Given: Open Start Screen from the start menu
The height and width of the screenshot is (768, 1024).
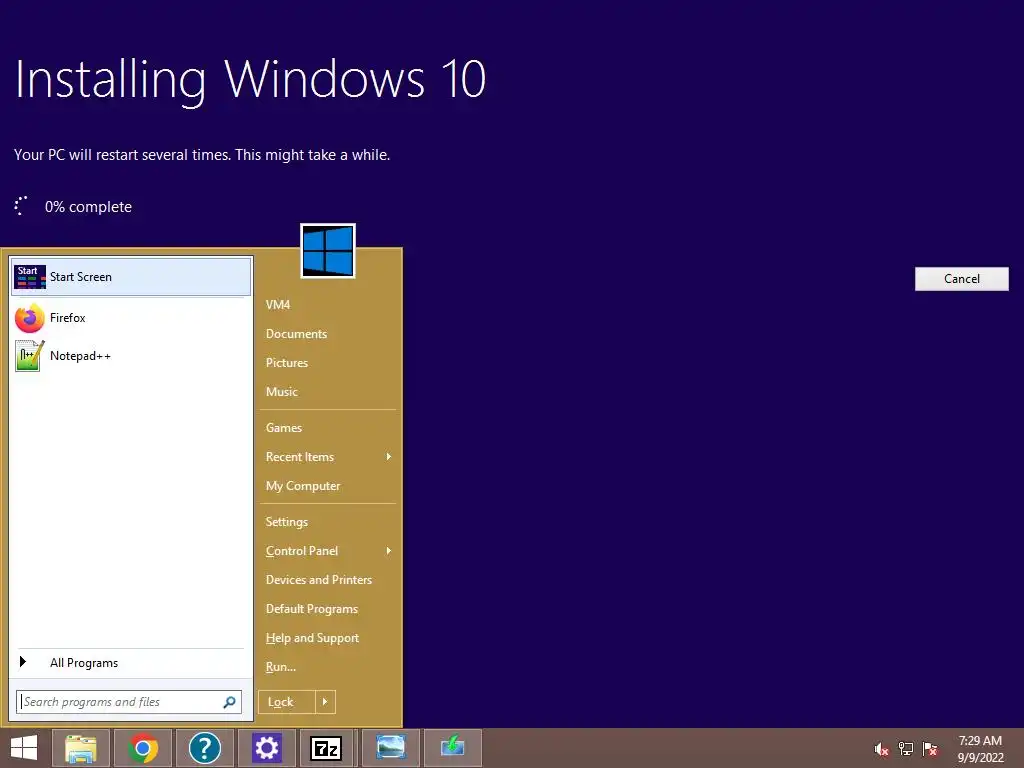Looking at the screenshot, I should pyautogui.click(x=131, y=277).
